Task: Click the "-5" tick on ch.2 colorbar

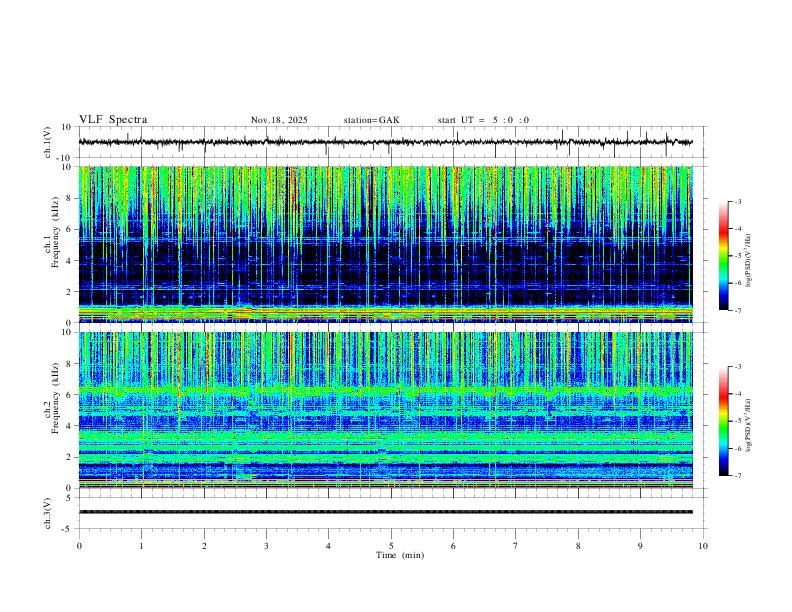Action: 737,421
